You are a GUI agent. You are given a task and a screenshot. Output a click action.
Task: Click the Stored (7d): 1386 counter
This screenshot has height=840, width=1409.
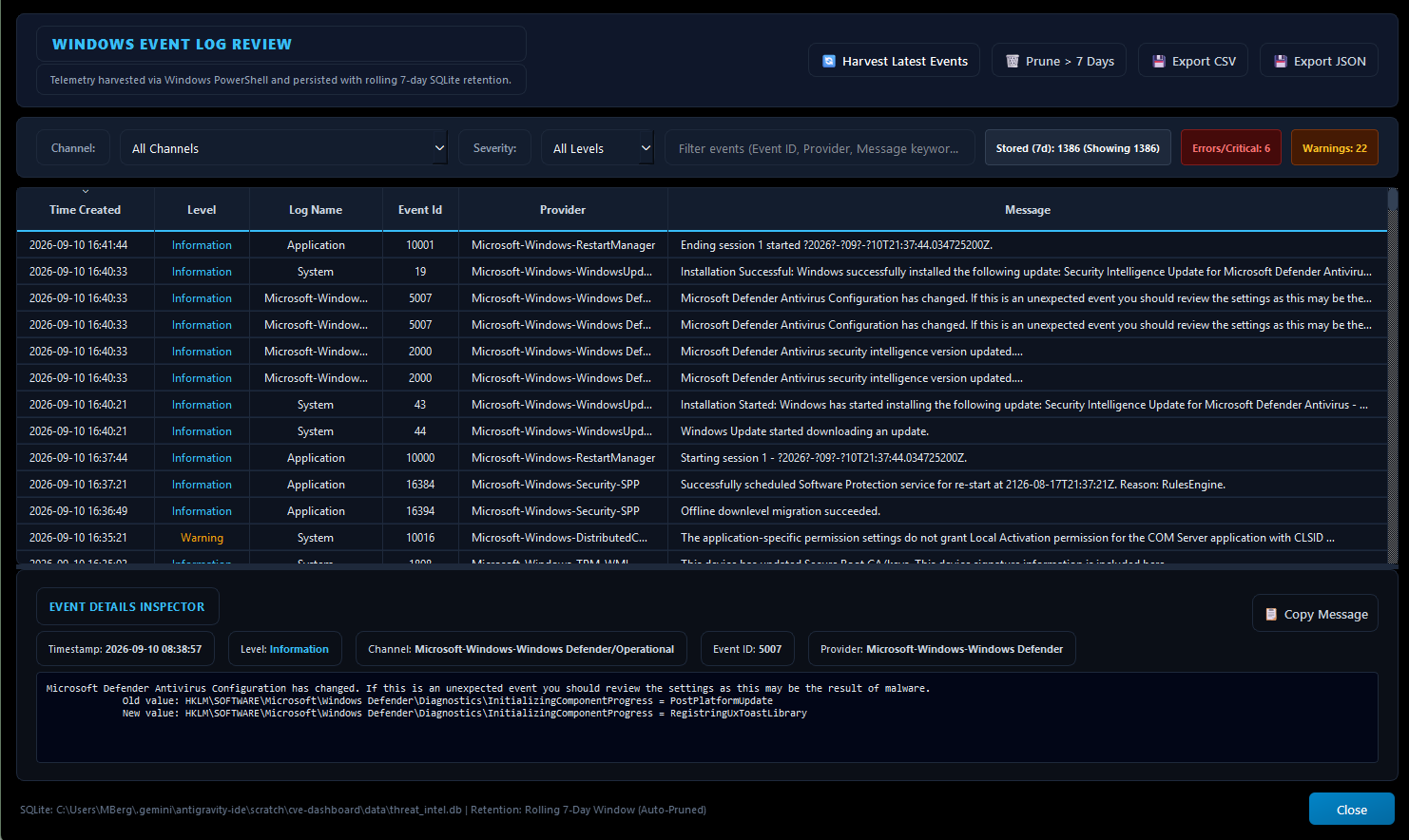point(1078,148)
